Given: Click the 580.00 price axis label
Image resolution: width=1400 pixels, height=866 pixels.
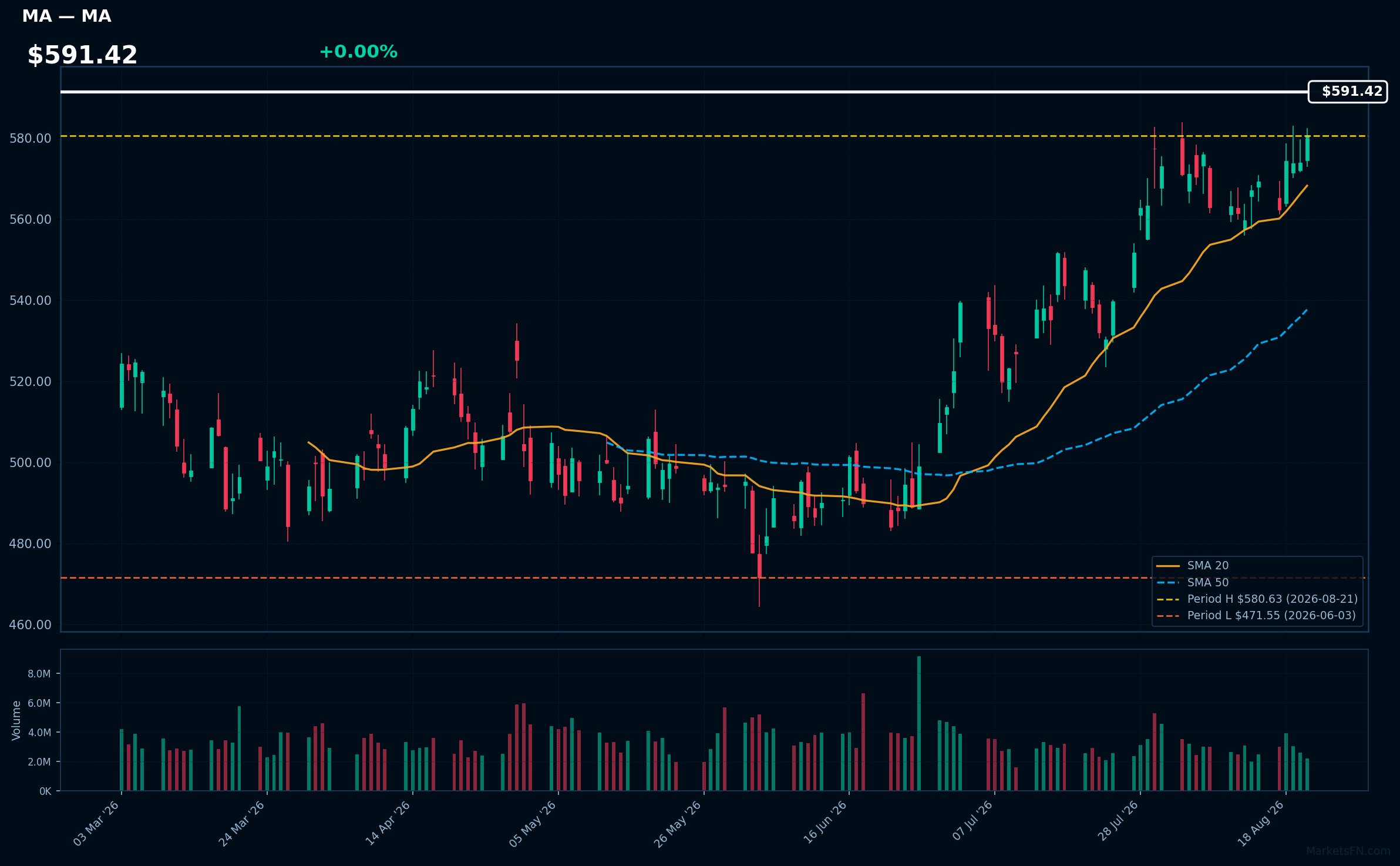Looking at the screenshot, I should point(31,138).
